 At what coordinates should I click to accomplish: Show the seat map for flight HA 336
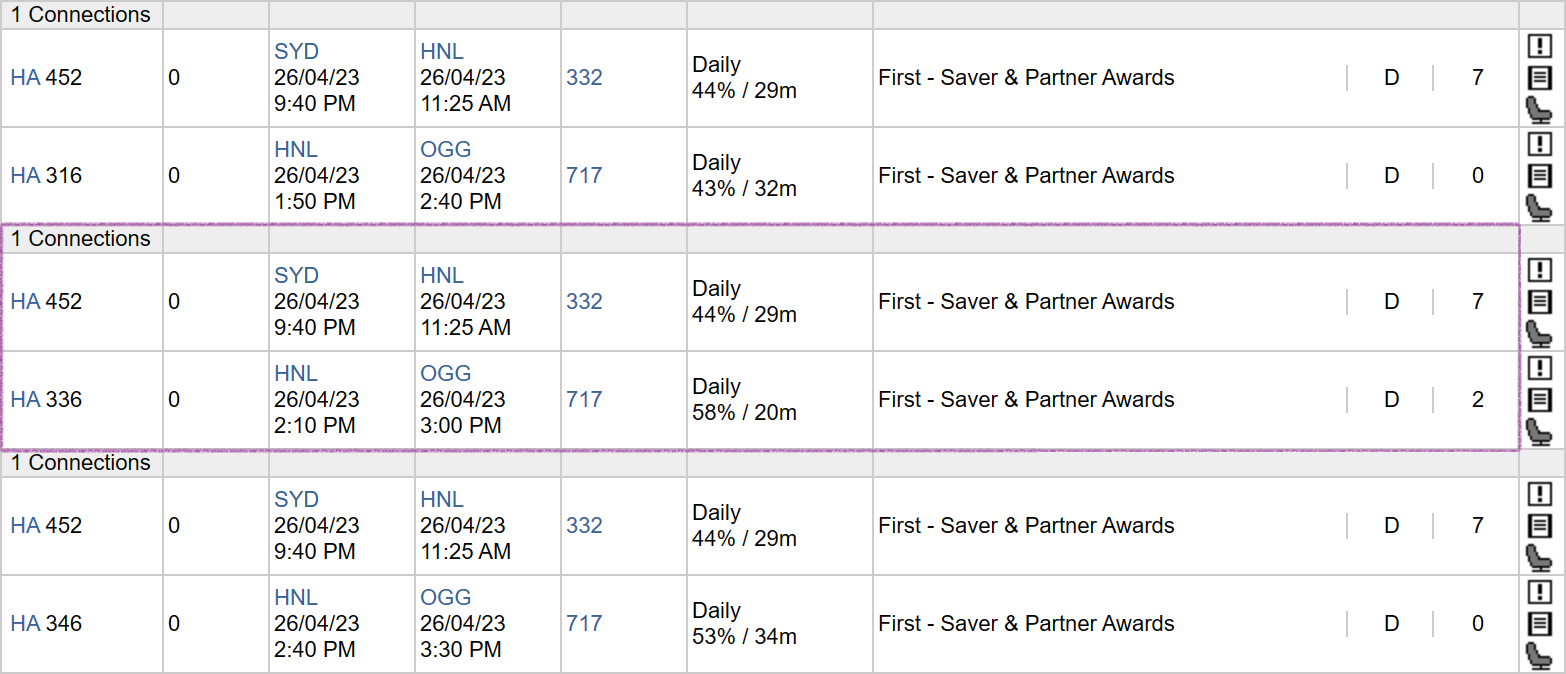1540,431
